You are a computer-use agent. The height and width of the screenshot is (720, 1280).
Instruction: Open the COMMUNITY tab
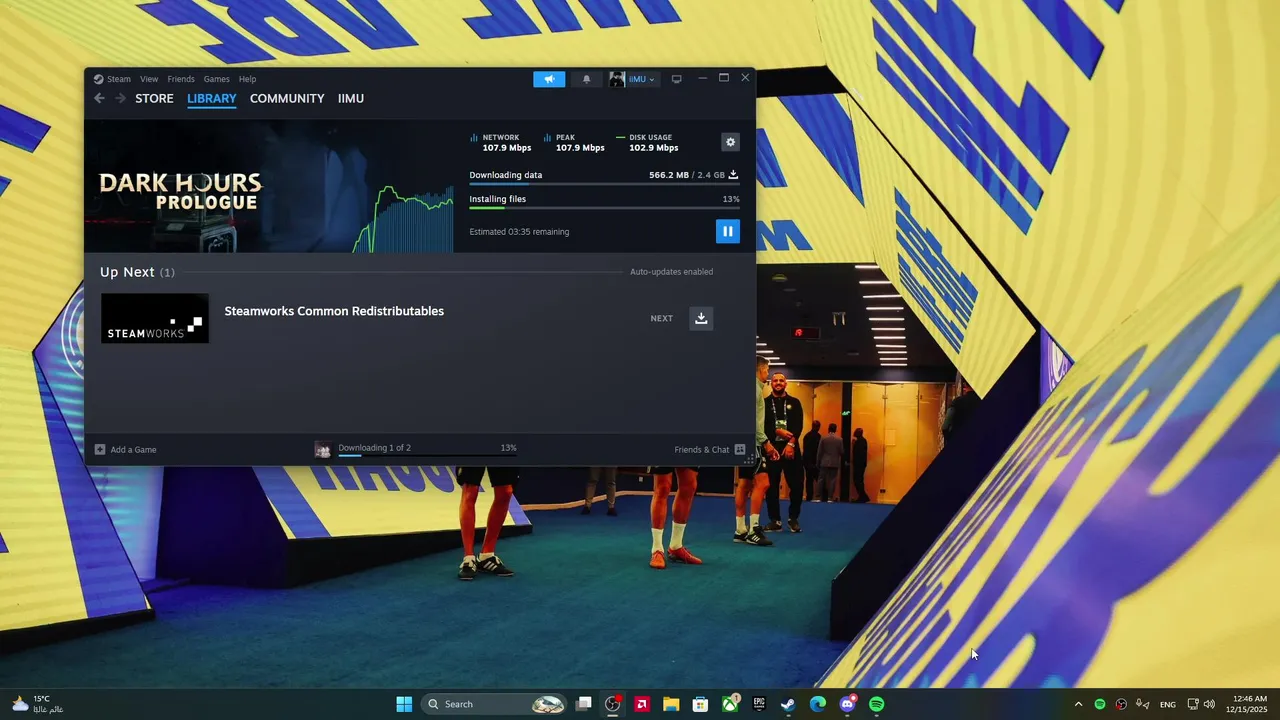pos(287,98)
